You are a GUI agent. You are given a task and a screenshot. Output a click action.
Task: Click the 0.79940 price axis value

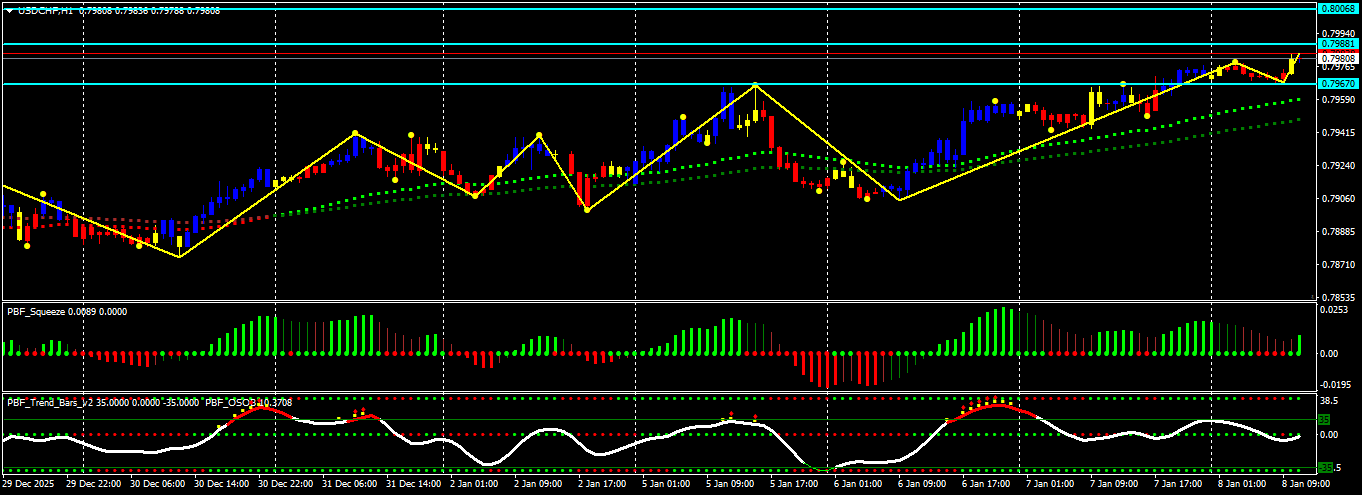(1338, 33)
